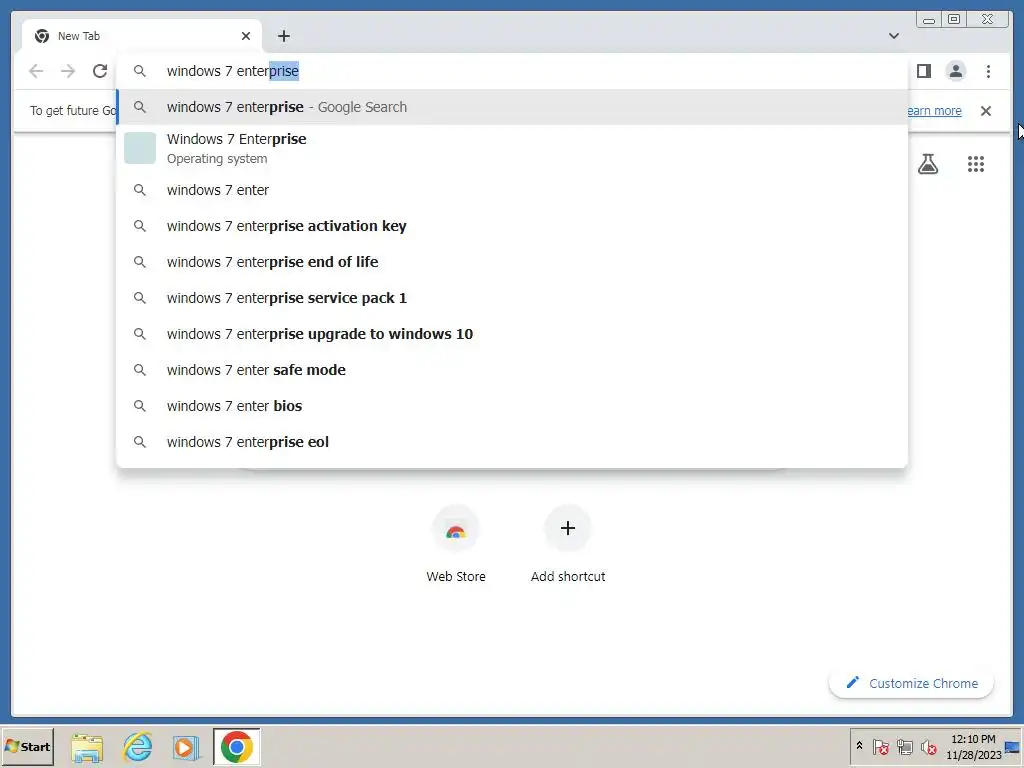Click the muted volume tray icon
The width and height of the screenshot is (1024, 768).
(x=929, y=746)
